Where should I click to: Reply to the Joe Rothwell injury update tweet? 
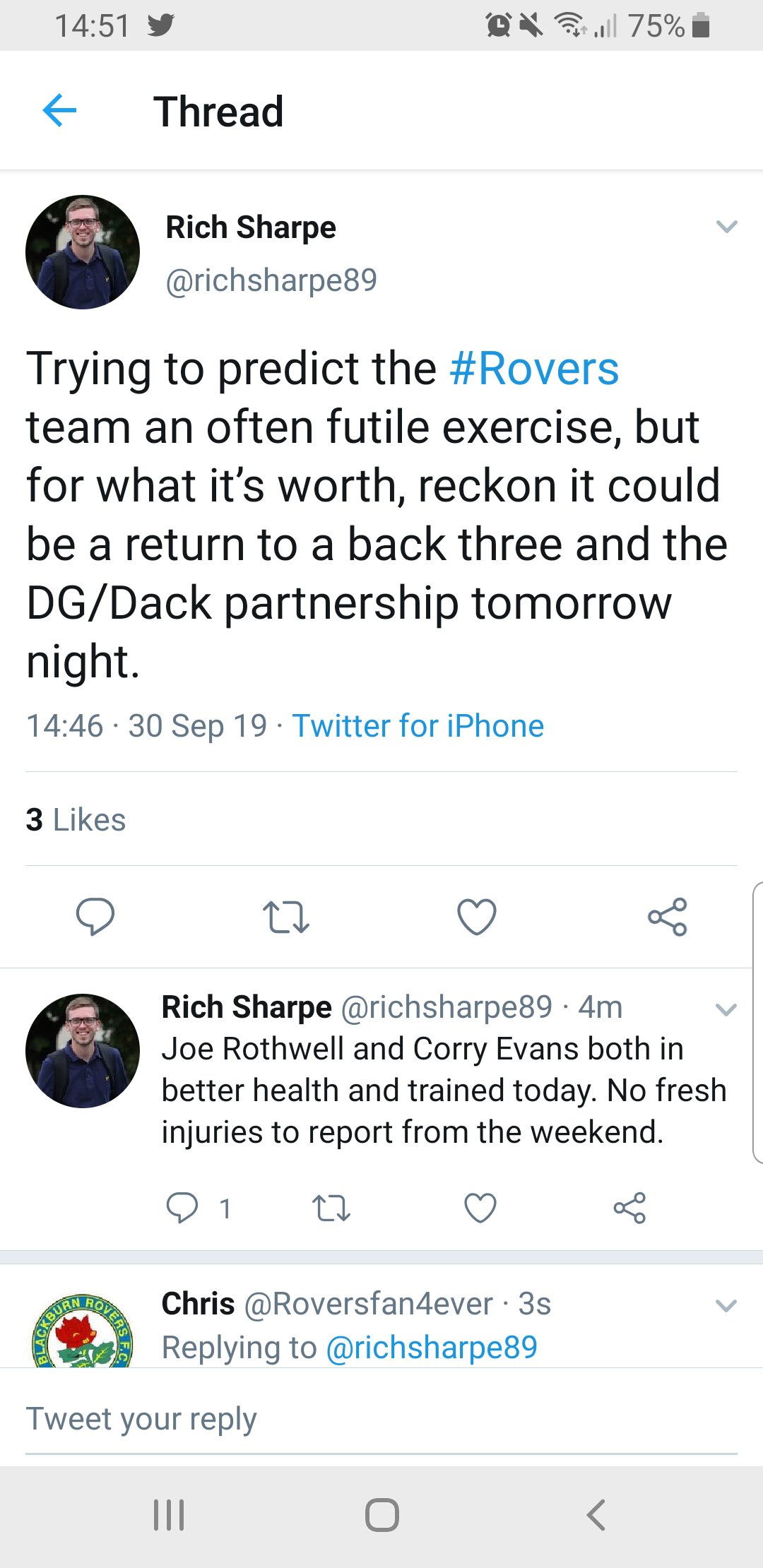[x=182, y=1207]
